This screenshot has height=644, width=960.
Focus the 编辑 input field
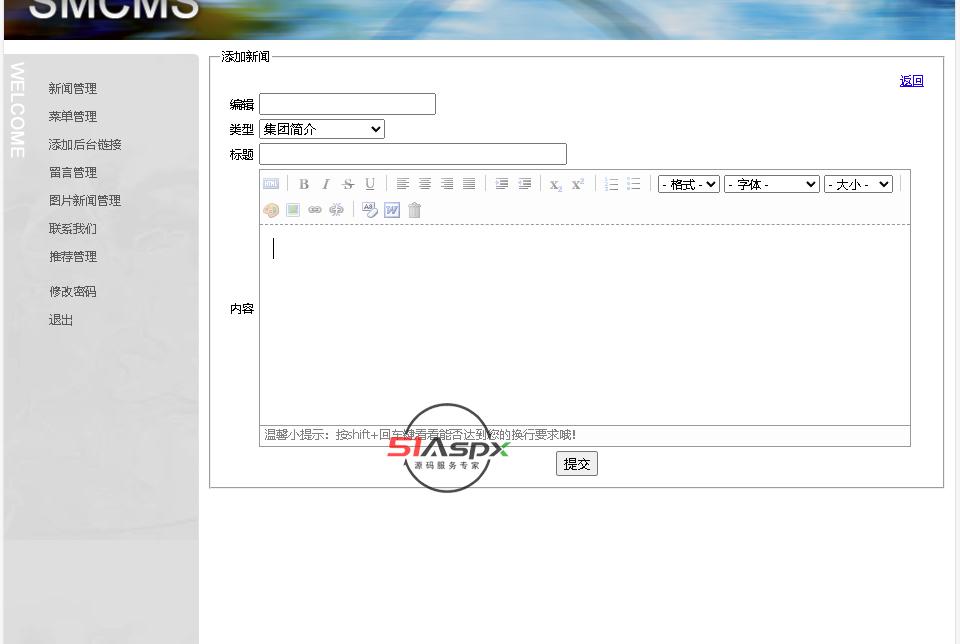(x=347, y=104)
